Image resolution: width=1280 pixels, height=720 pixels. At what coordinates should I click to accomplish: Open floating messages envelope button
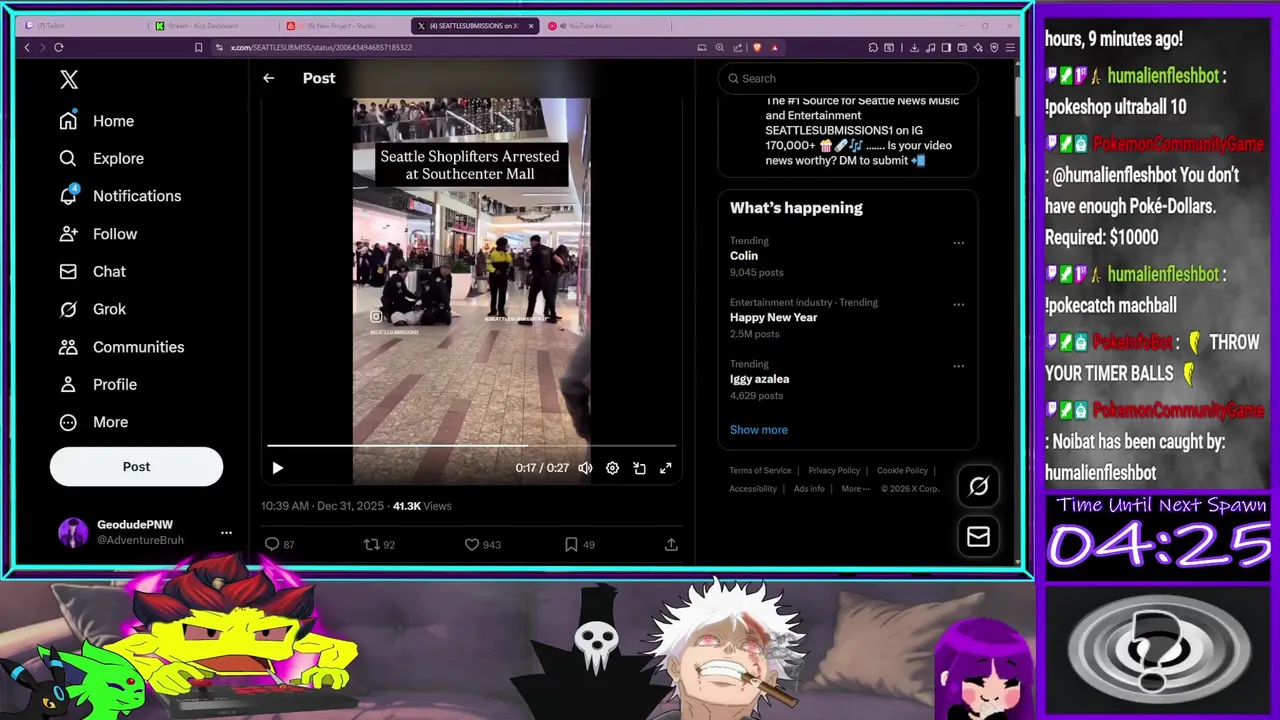point(978,537)
